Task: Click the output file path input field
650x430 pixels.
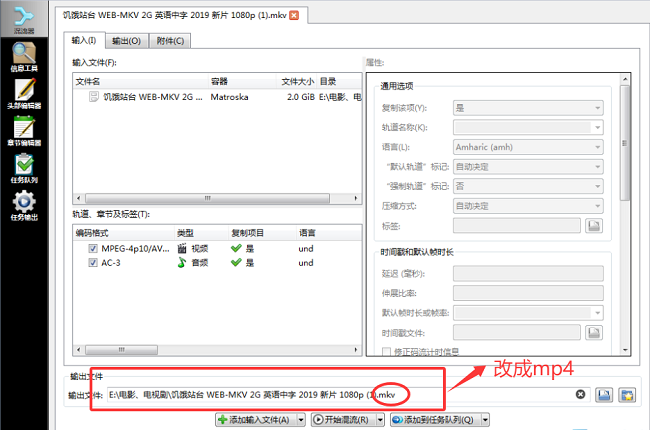Action: click(x=348, y=395)
